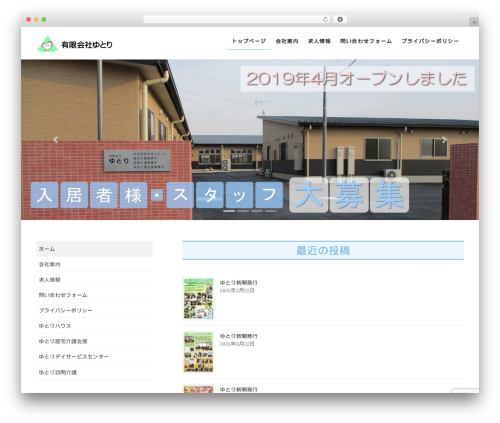Select 問い合わせフォーム in the sidebar
Screen dimensions: 500x423
coord(94,295)
